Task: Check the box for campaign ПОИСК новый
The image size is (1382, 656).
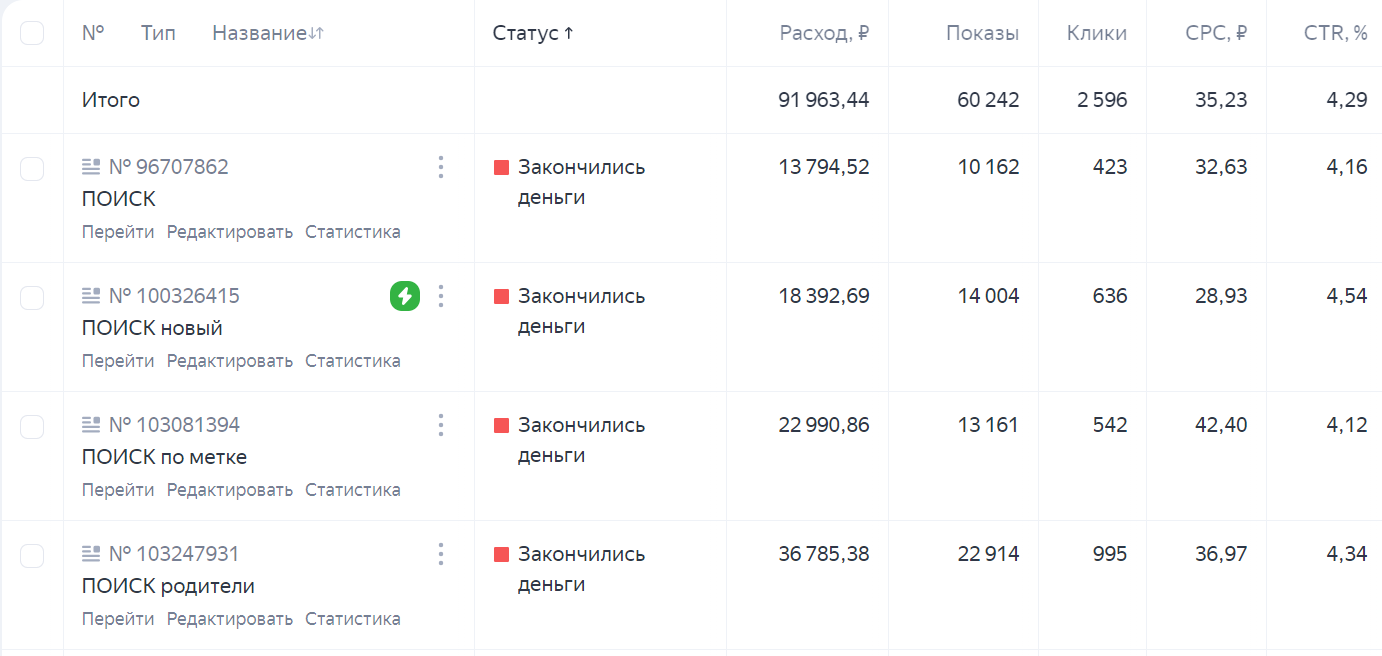Action: (32, 297)
